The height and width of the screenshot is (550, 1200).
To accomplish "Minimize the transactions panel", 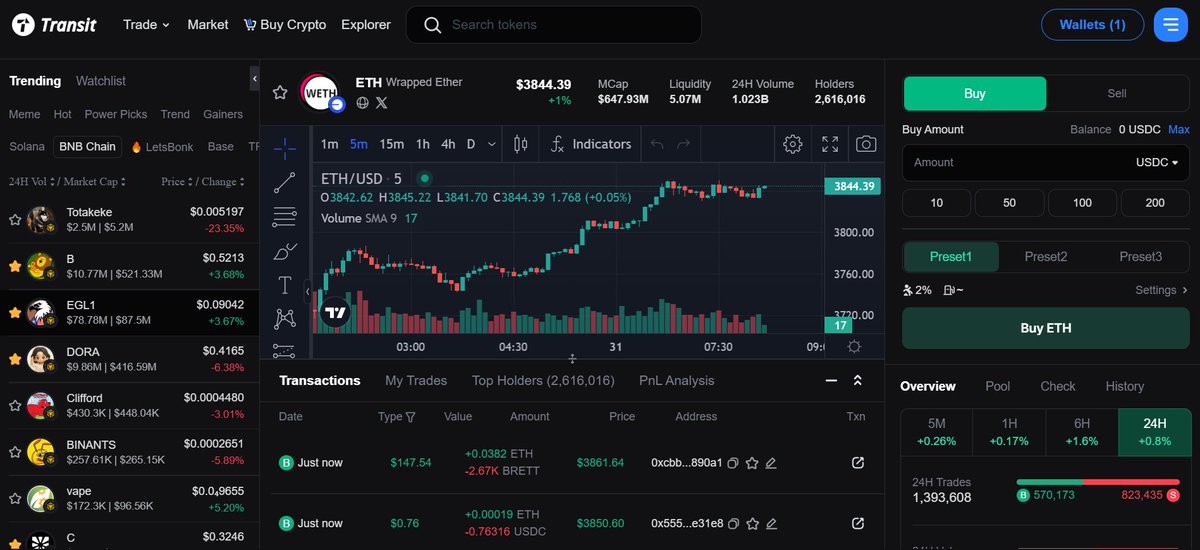I will tap(831, 381).
